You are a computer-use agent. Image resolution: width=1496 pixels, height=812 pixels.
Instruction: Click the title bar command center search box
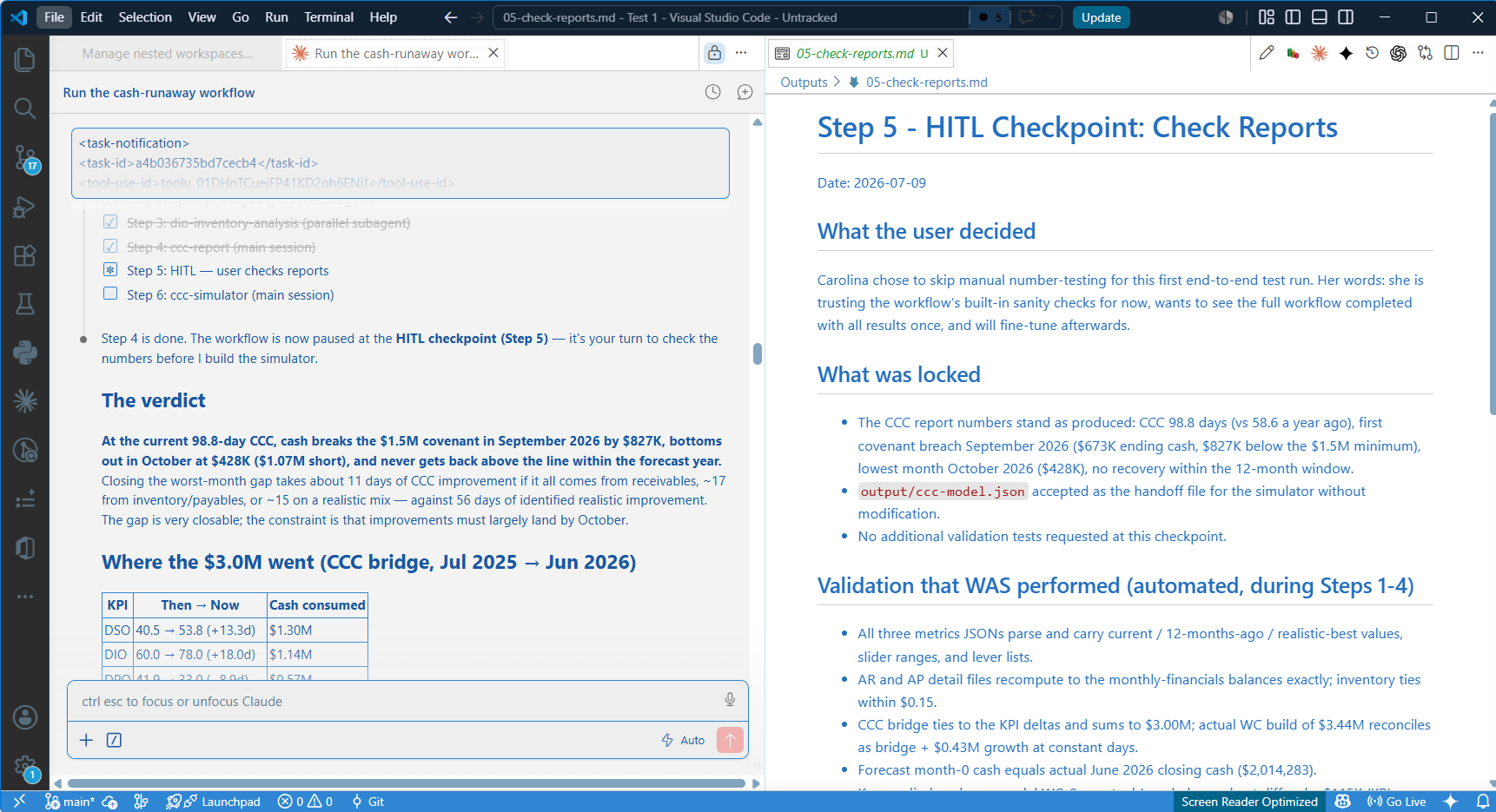(730, 17)
